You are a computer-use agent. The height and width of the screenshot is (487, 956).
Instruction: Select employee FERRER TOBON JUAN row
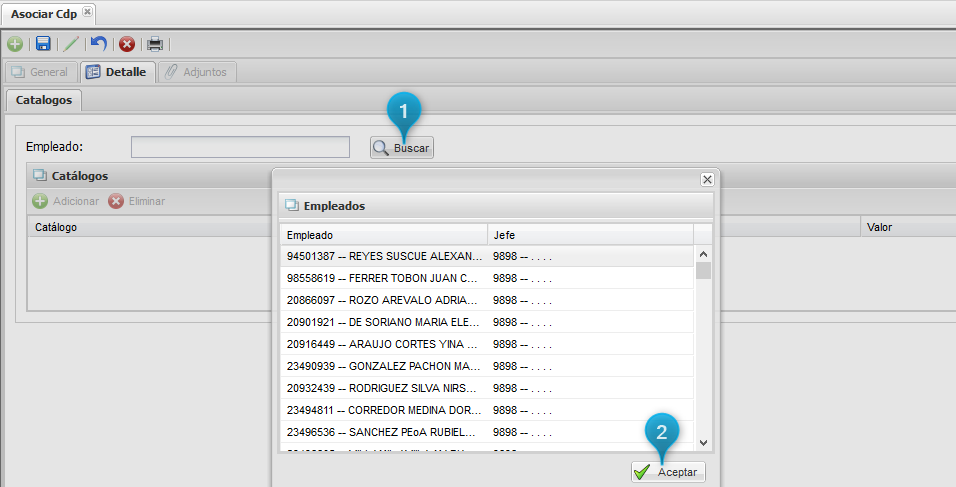click(385, 278)
